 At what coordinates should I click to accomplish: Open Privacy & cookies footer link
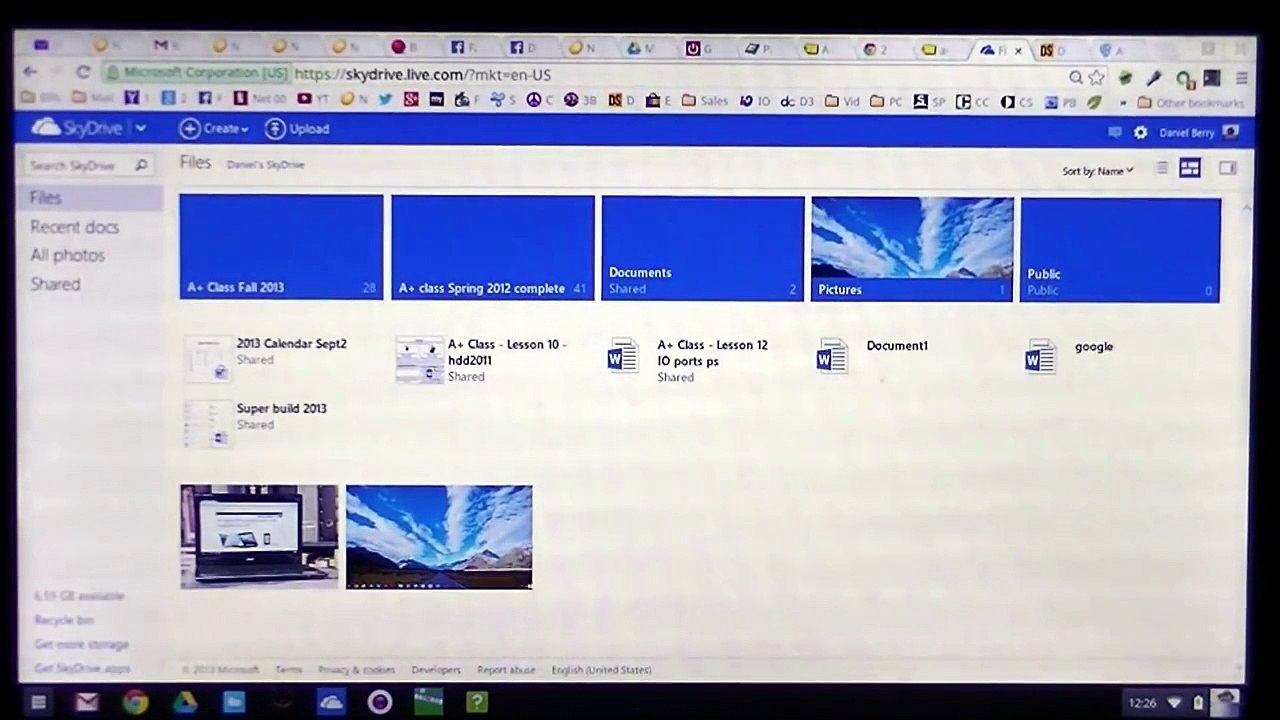356,670
